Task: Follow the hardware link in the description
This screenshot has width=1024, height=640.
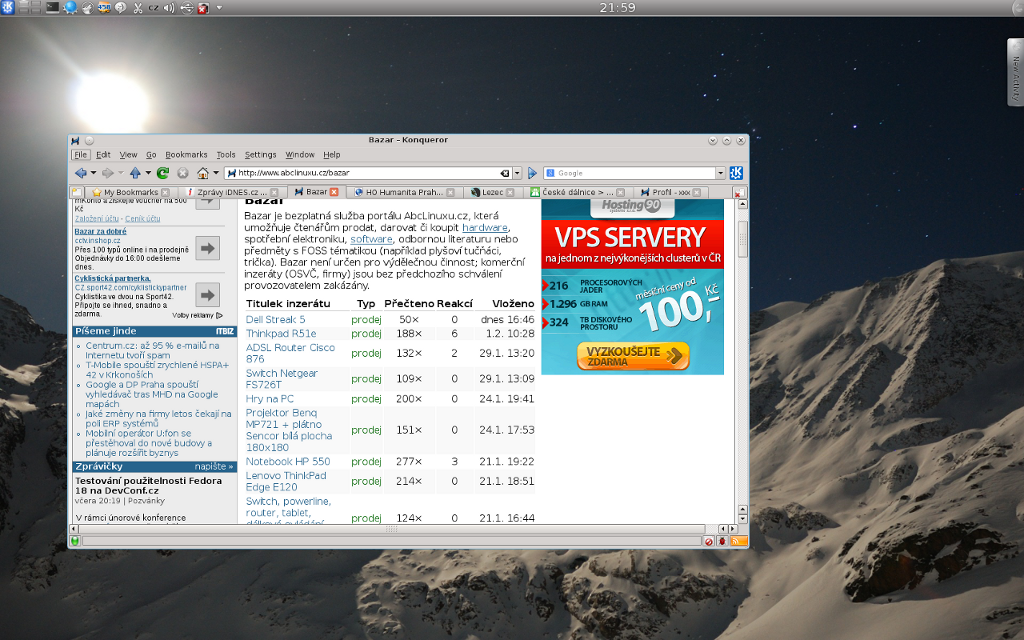Action: (485, 227)
